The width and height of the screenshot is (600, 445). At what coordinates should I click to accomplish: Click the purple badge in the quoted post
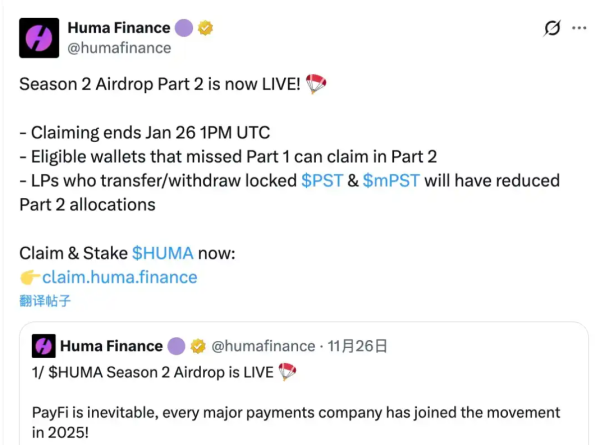click(x=177, y=346)
